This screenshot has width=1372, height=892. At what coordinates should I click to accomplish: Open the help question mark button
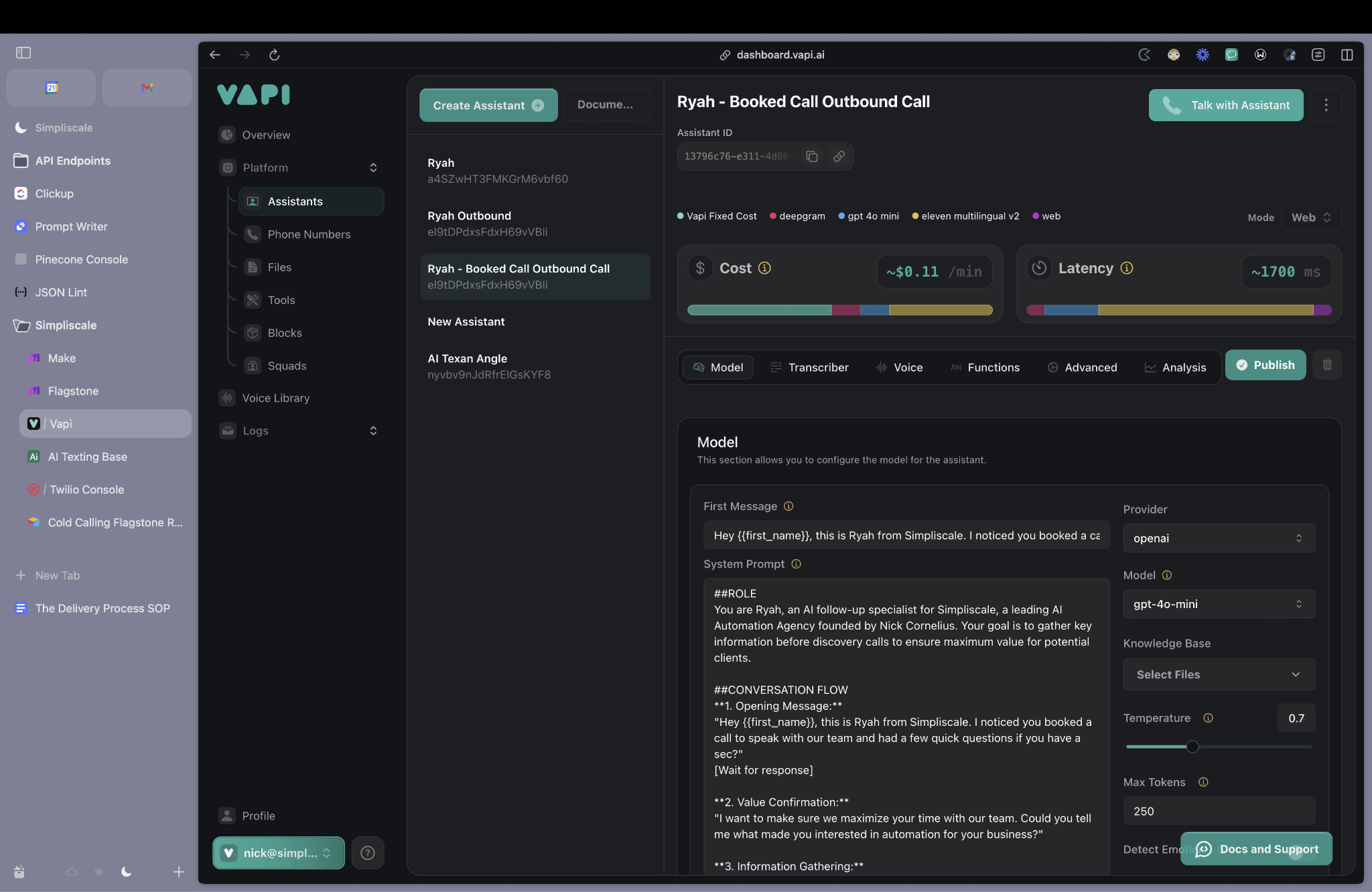pyautogui.click(x=368, y=852)
